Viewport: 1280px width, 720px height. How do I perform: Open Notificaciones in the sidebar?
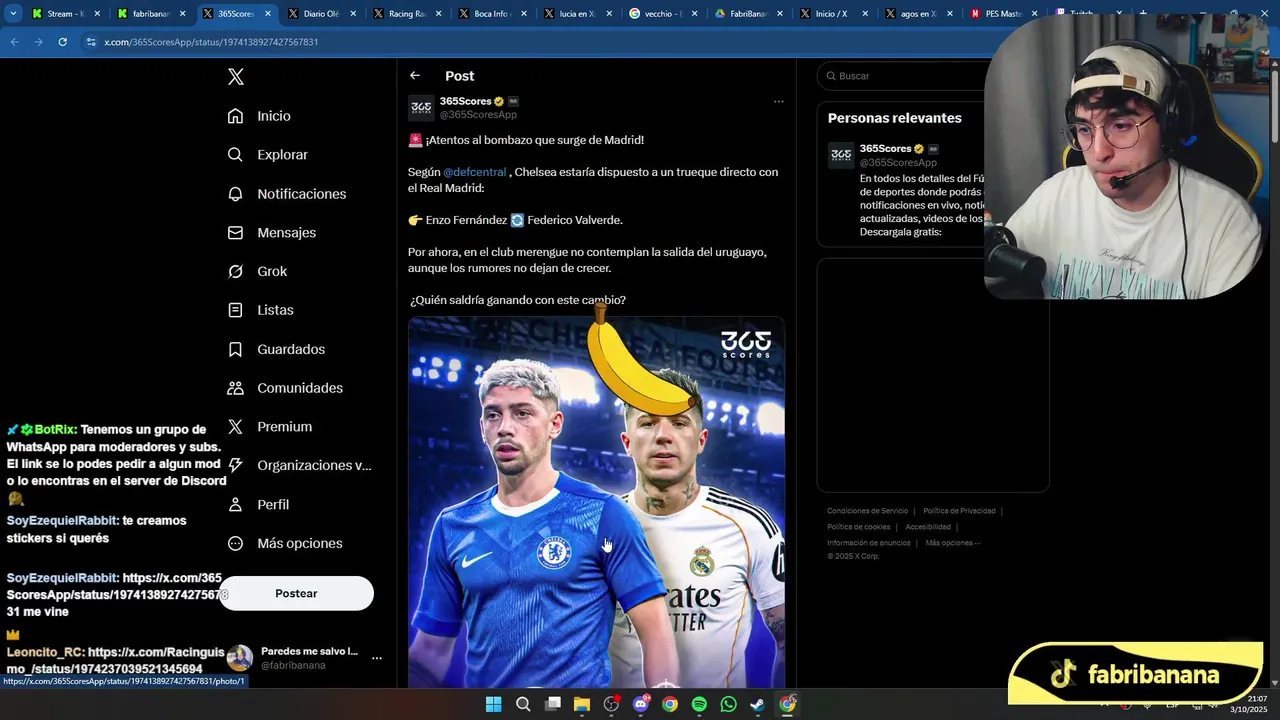pos(286,194)
